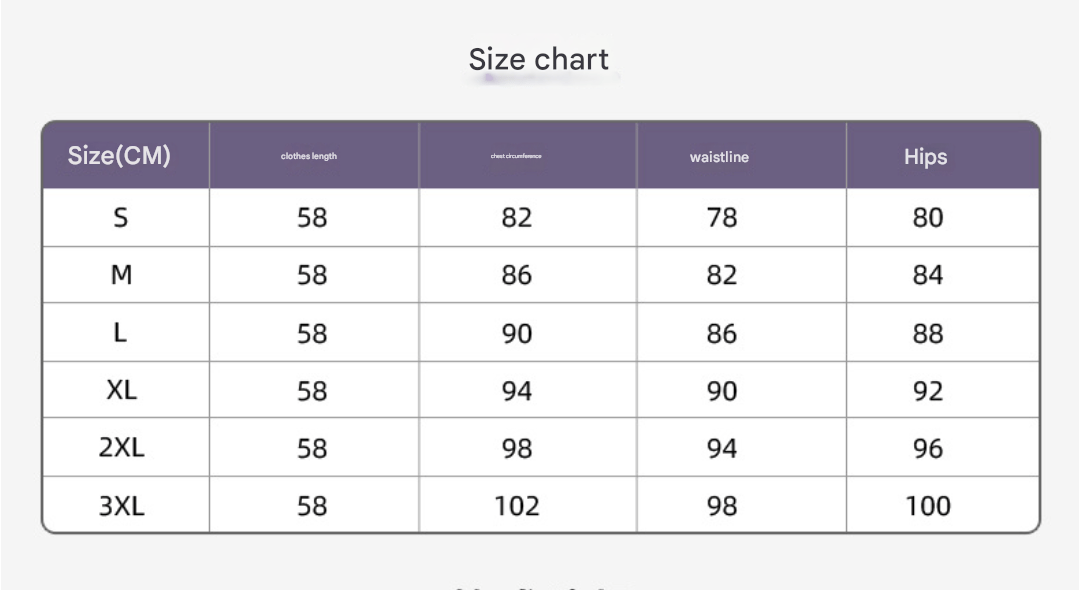The image size is (1079, 590).
Task: Click the M size row label
Action: tap(121, 275)
